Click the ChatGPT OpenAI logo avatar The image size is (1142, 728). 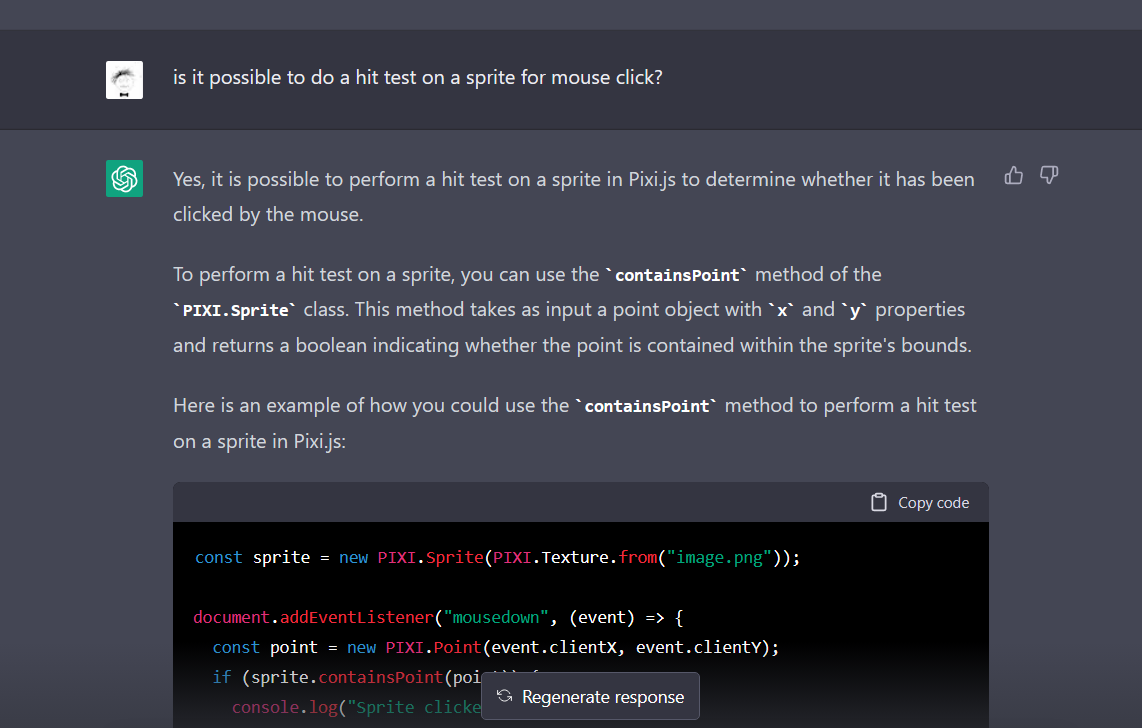pos(124,178)
